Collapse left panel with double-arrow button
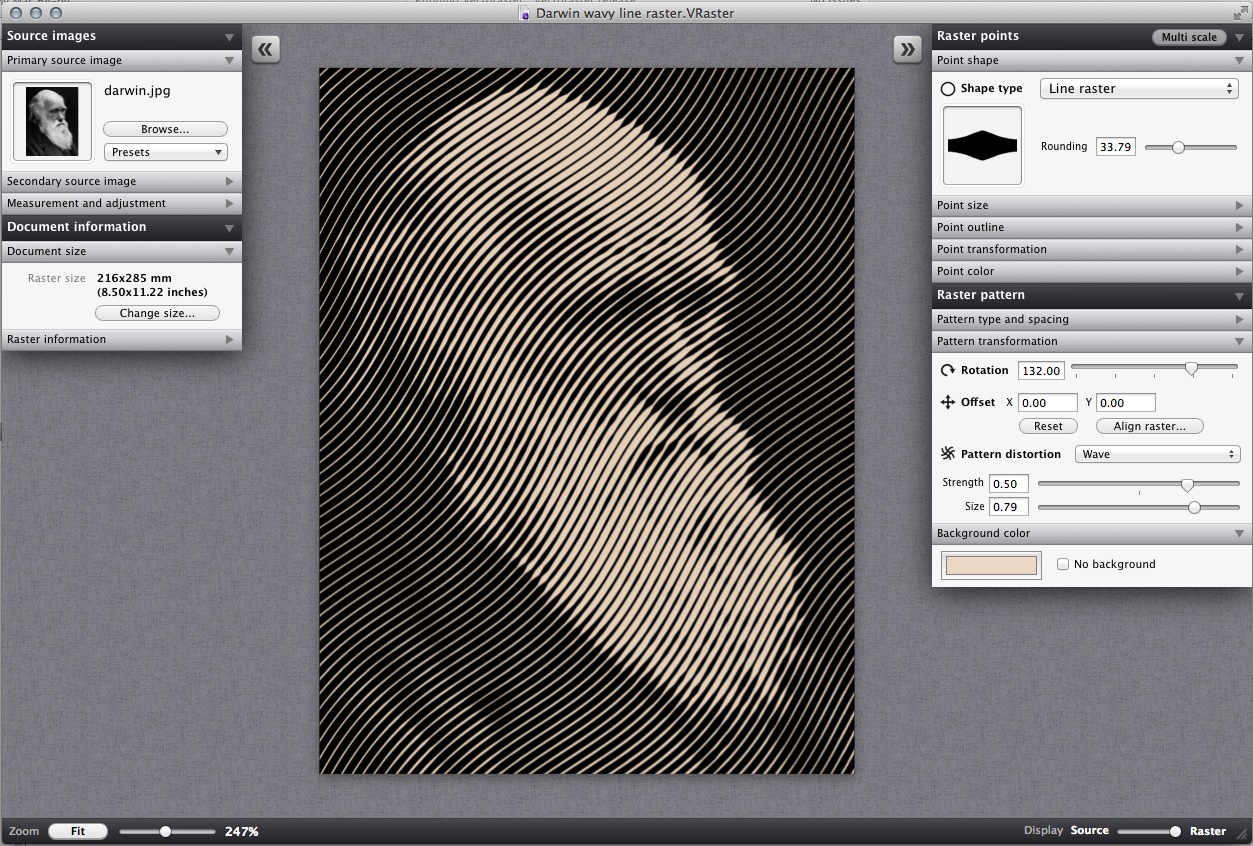 click(265, 49)
